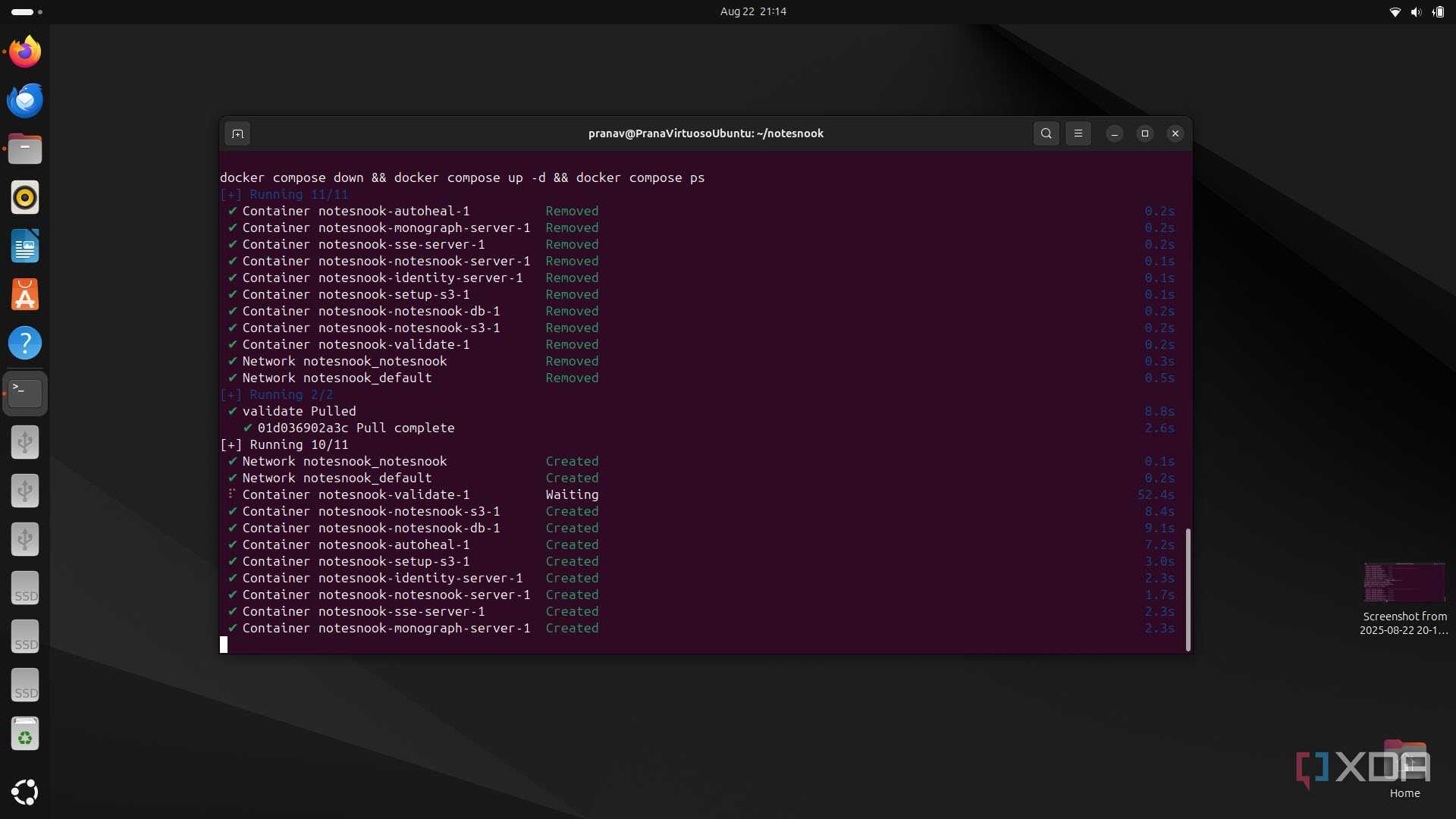This screenshot has width=1456, height=819.
Task: Select the Screenshot file on desktop
Action: pyautogui.click(x=1404, y=598)
